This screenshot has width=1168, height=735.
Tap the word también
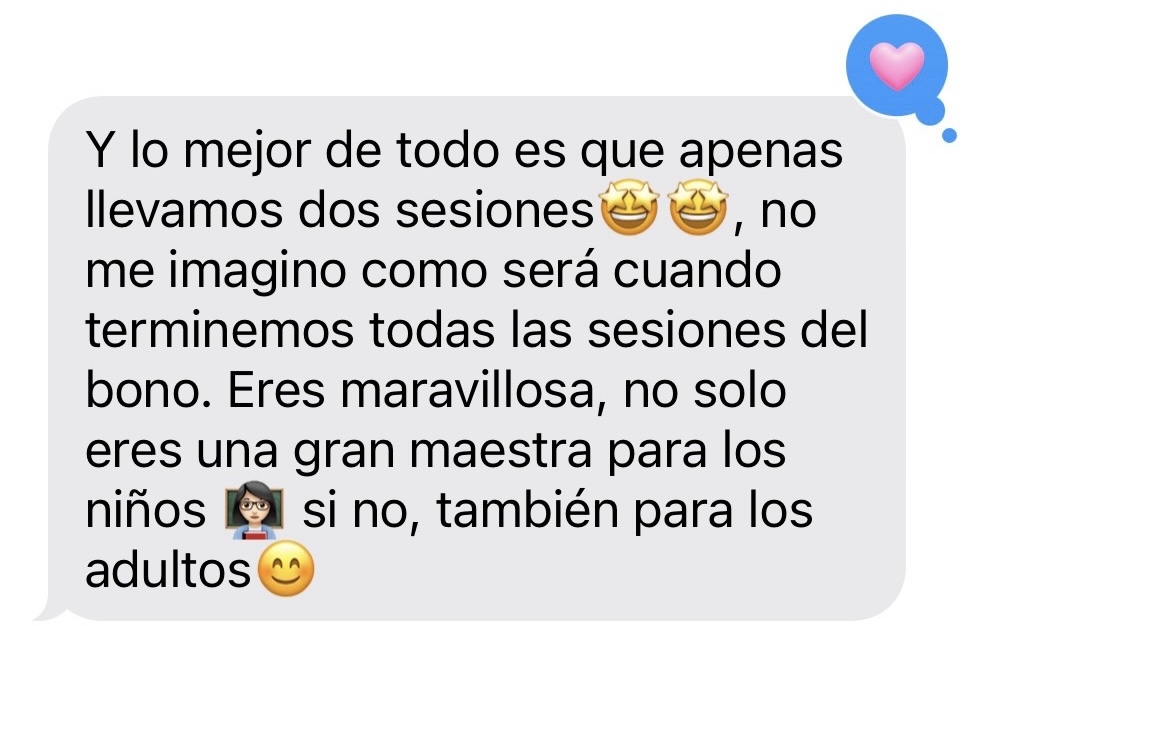(527, 510)
